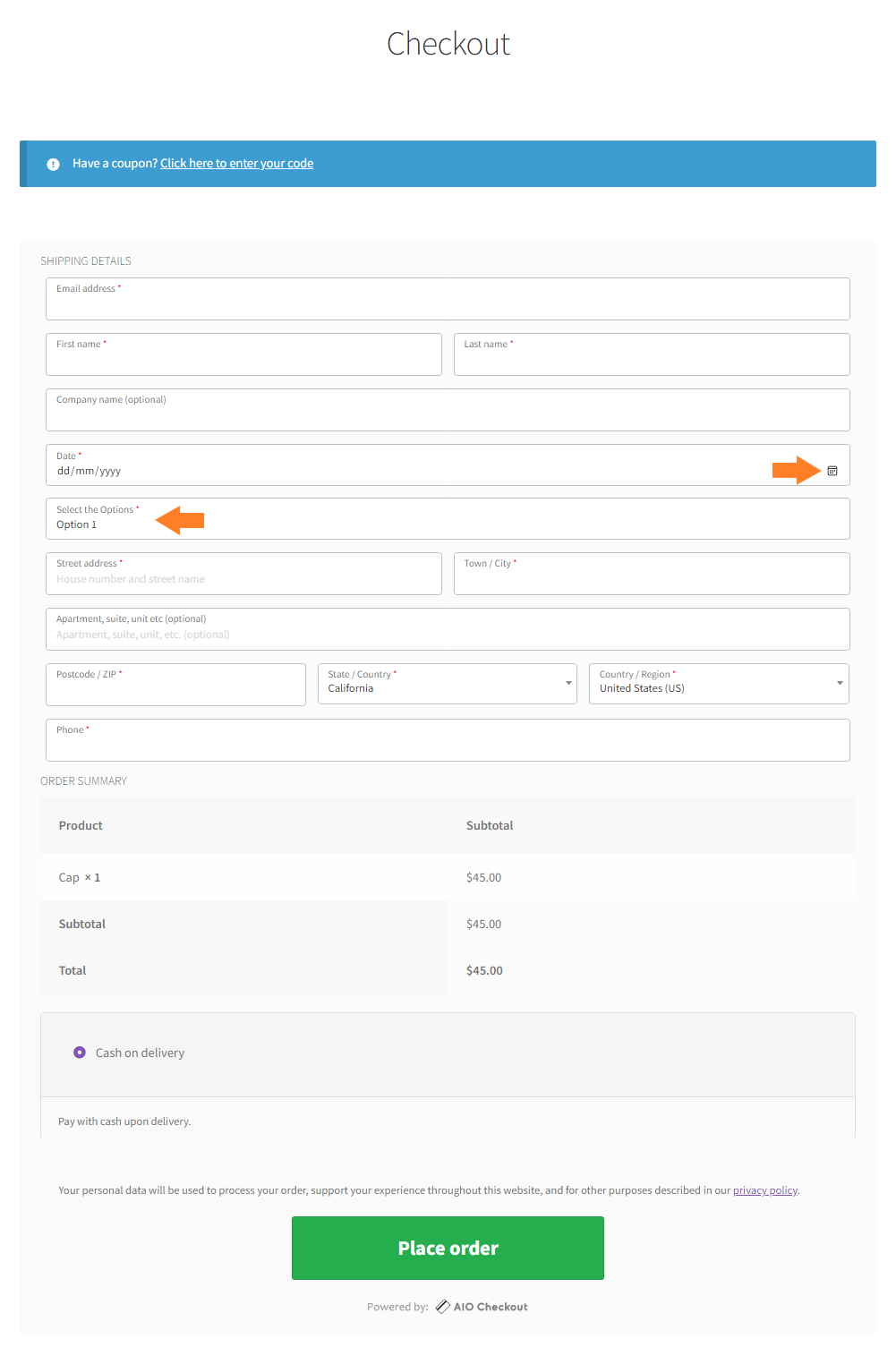
Task: Click the coupon info exclamation icon
Action: (x=53, y=164)
